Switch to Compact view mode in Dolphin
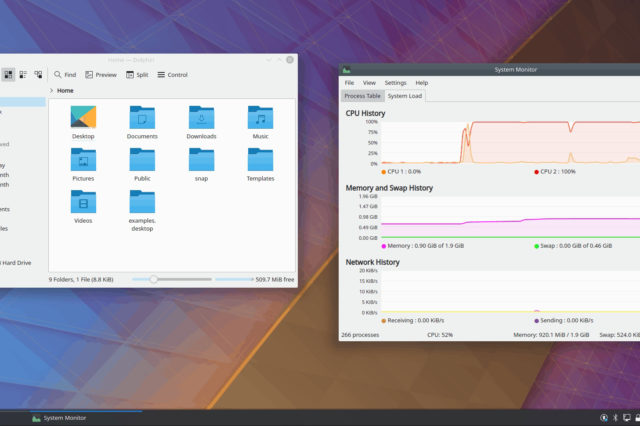 (23, 74)
